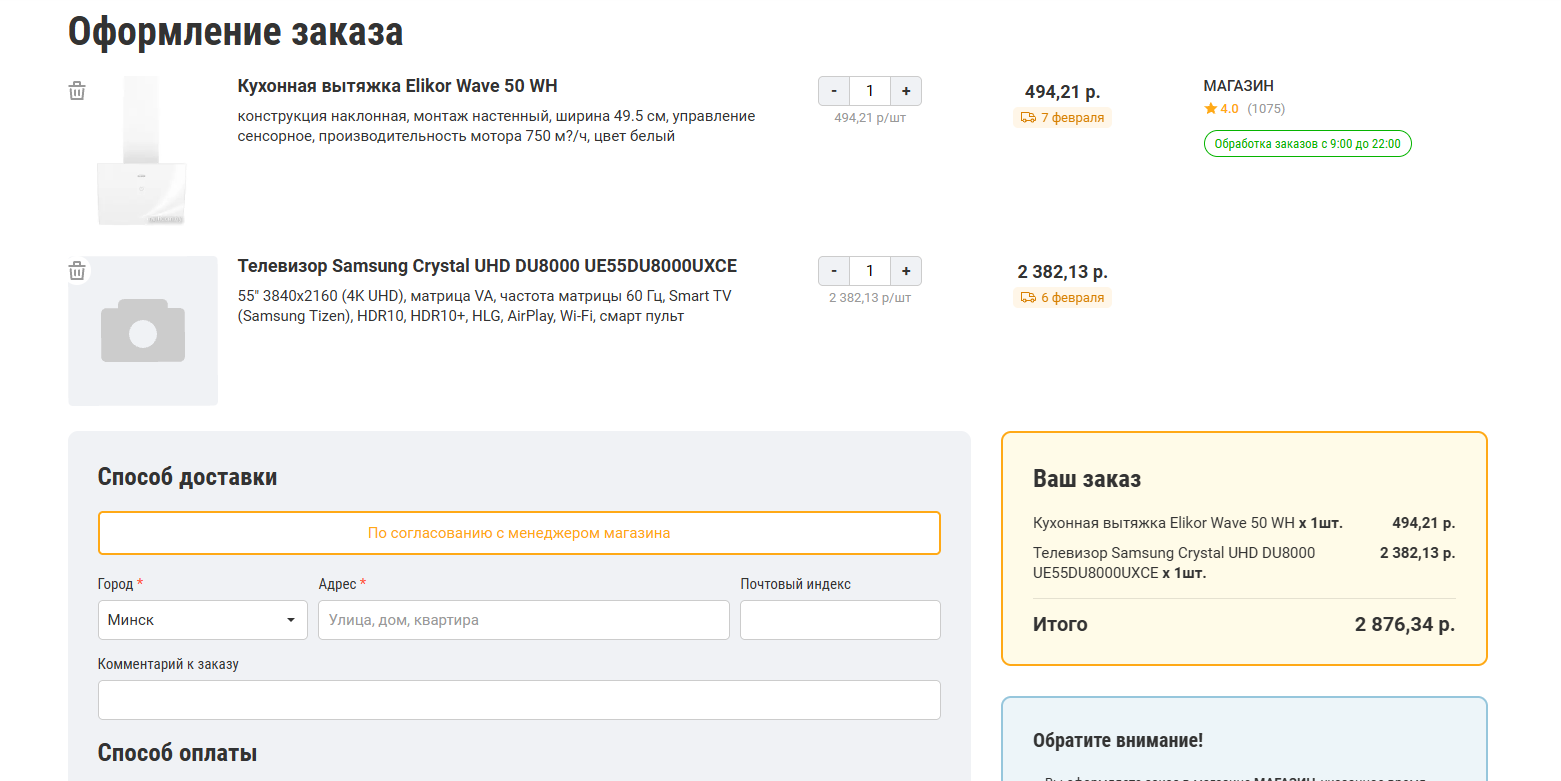
Task: Click the МАГАЗИН store name
Action: coord(1238,86)
